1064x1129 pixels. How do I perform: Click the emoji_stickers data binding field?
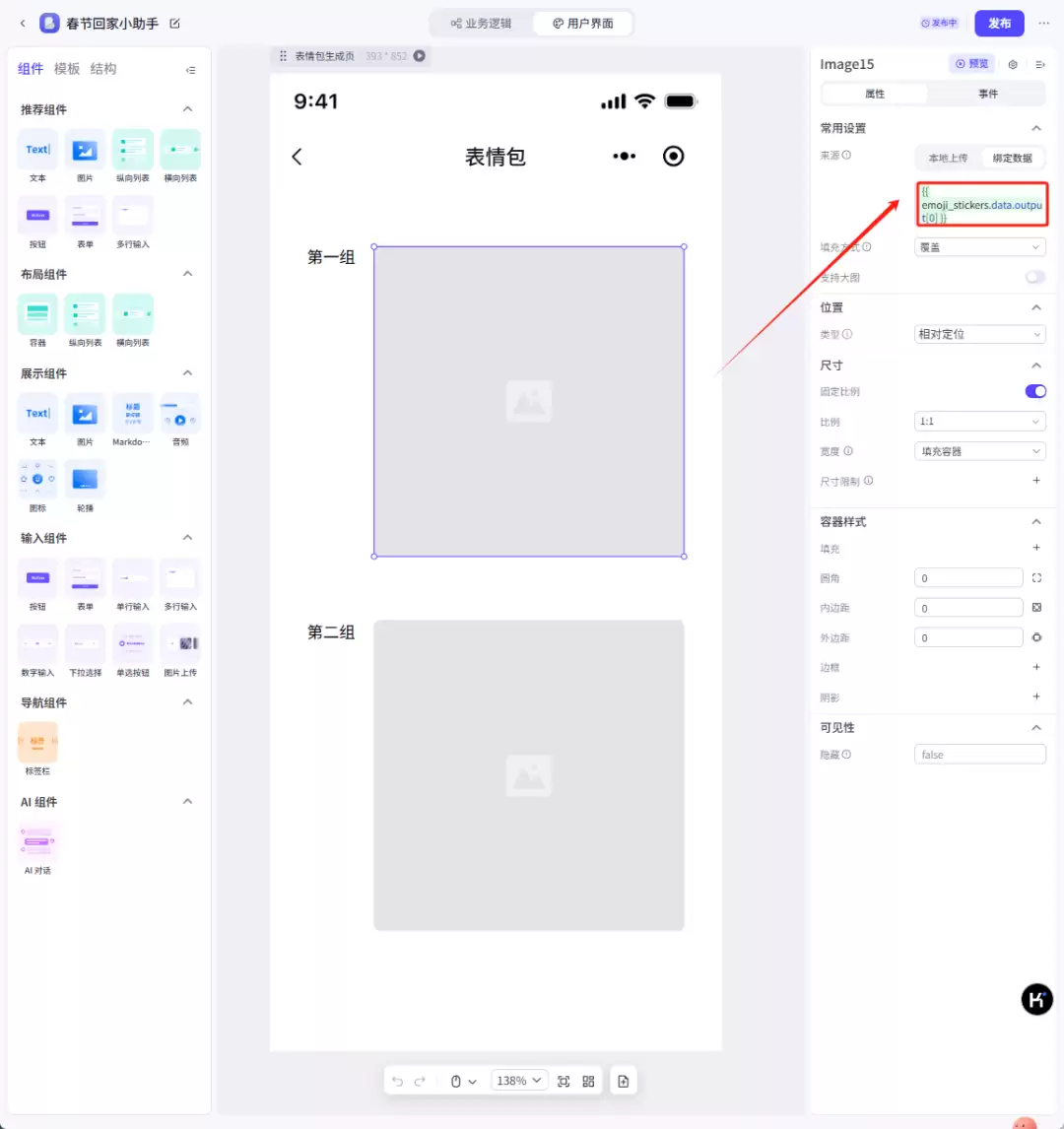click(981, 204)
